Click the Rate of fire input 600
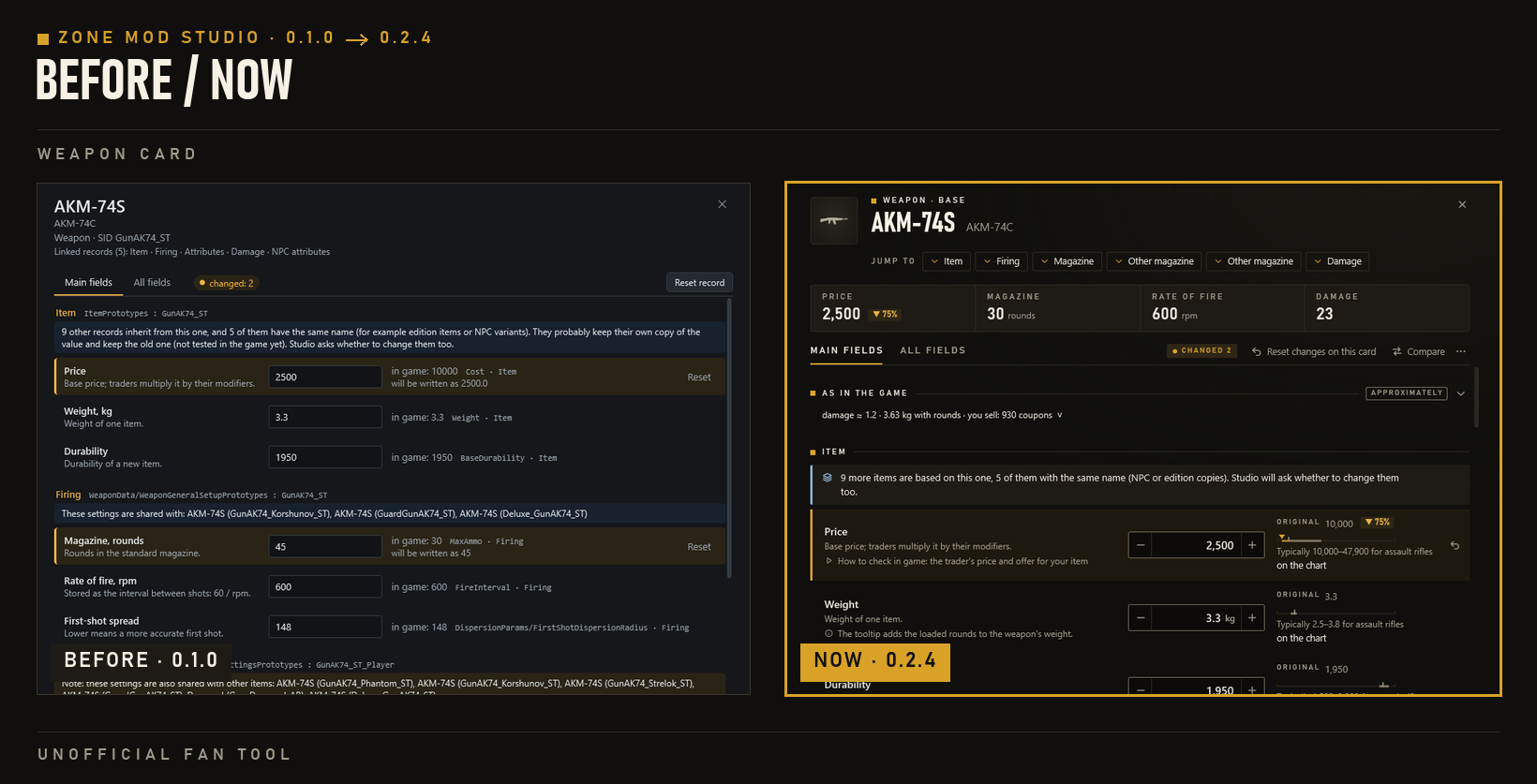Image resolution: width=1537 pixels, height=784 pixels. (x=325, y=586)
